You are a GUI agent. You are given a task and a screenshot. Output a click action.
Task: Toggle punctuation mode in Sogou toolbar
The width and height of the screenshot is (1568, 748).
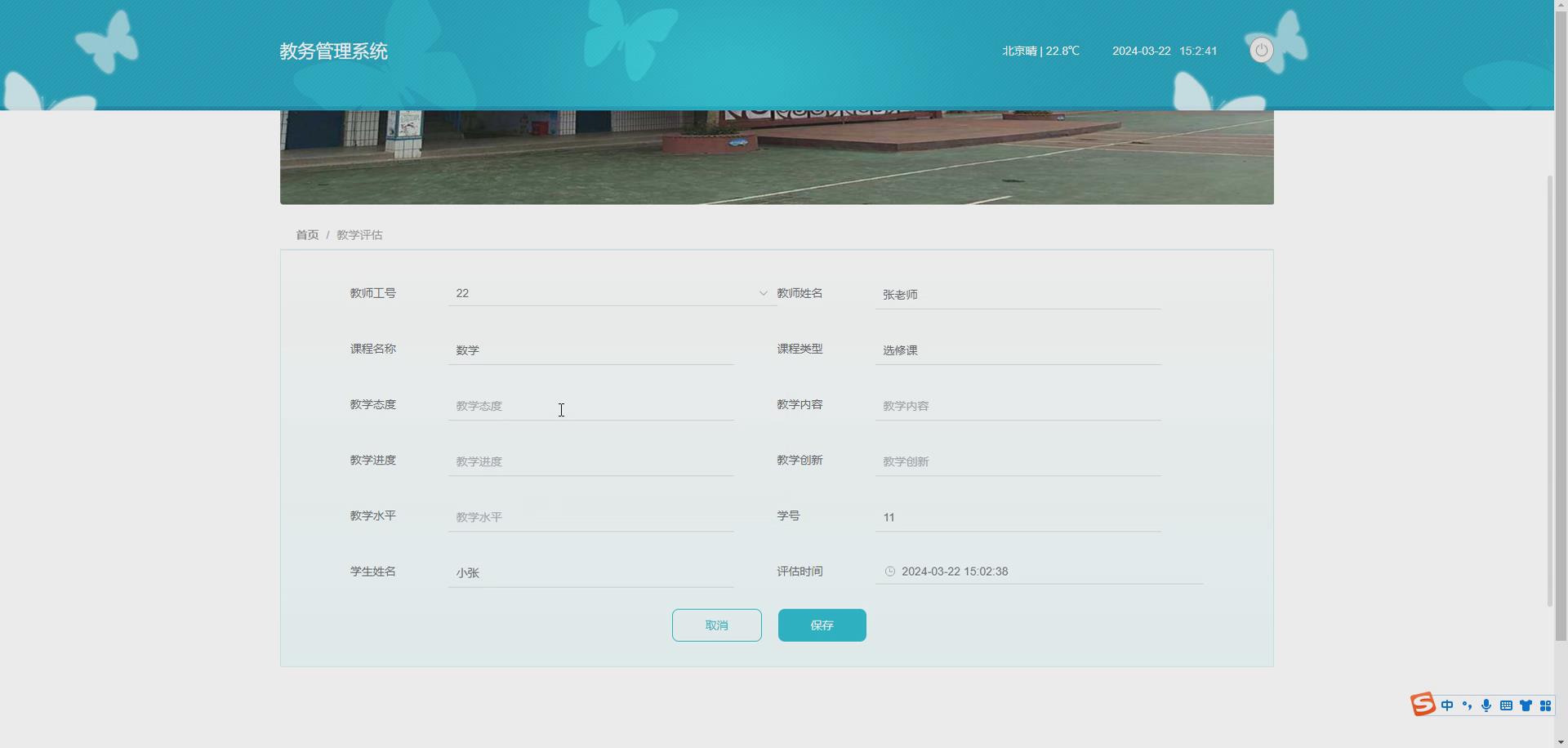click(x=1466, y=706)
